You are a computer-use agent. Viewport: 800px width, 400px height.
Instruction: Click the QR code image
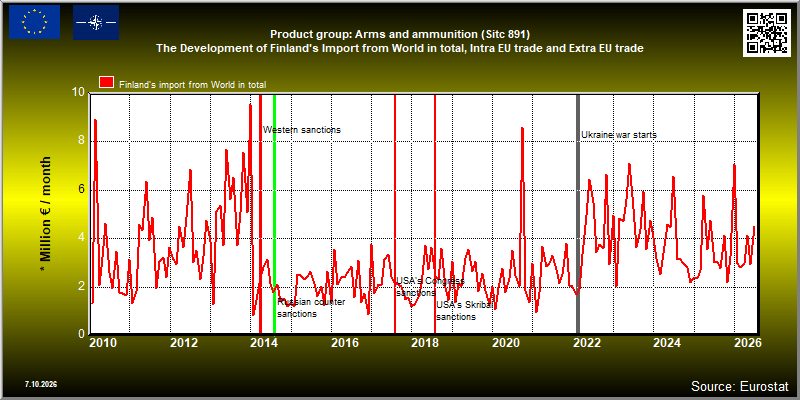767,32
